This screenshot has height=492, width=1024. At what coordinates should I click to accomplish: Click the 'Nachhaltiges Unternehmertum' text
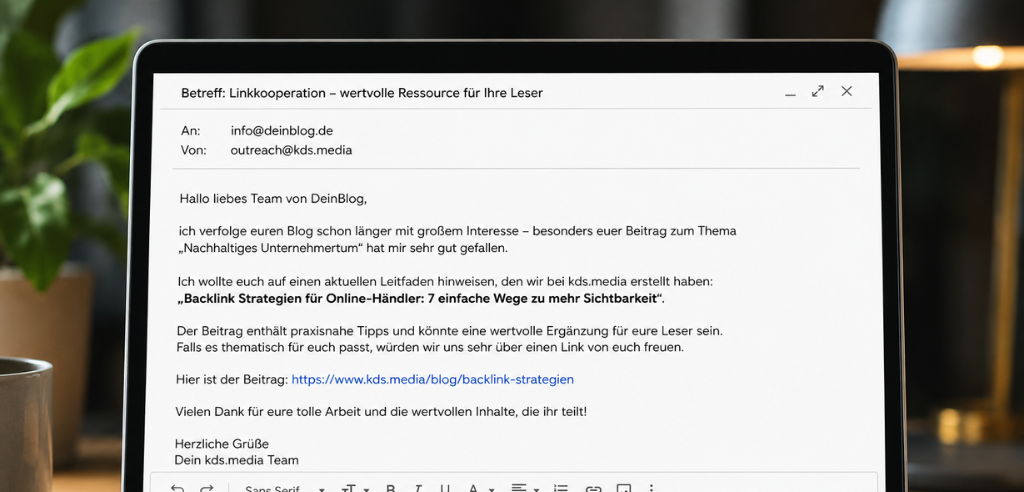(x=270, y=248)
